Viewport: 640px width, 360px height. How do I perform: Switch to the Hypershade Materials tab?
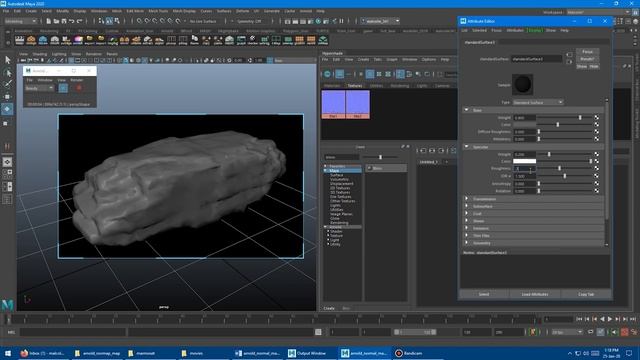coord(332,86)
